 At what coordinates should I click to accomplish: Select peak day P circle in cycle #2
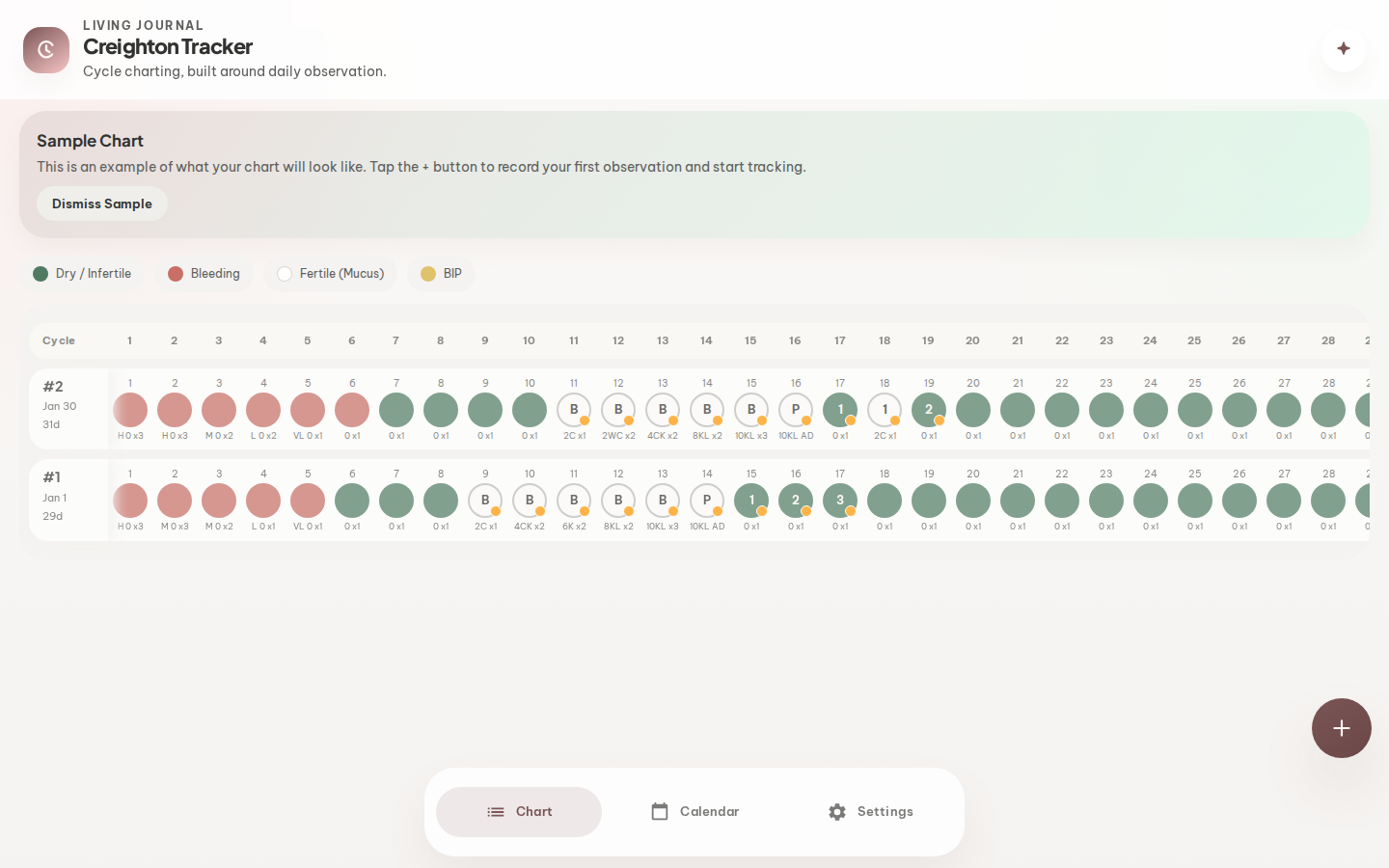(x=796, y=410)
